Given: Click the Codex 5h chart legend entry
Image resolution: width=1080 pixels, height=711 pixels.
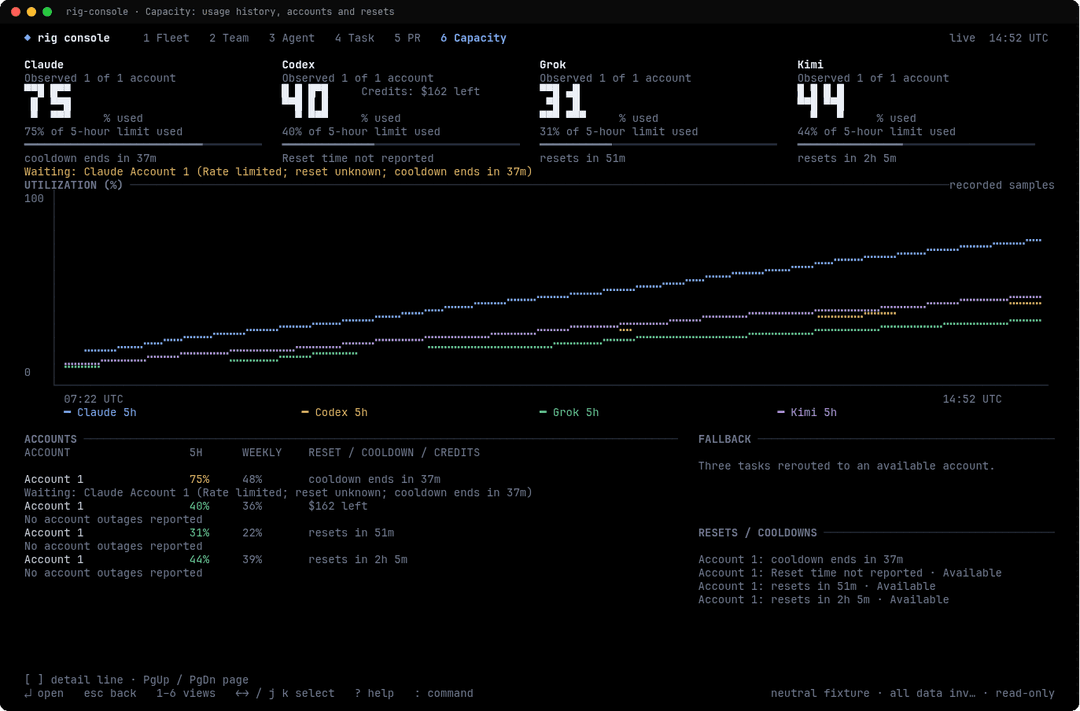Looking at the screenshot, I should click(335, 412).
